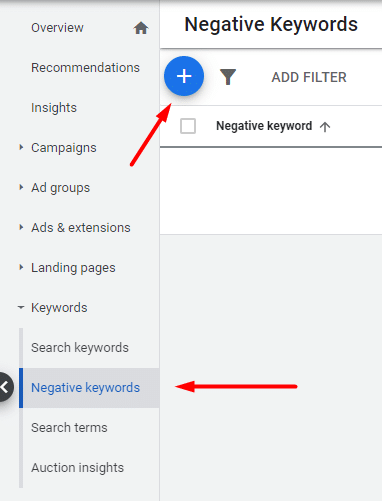Screen dimensions: 382x501
Task: Go to Recommendations
Action: coord(85,68)
